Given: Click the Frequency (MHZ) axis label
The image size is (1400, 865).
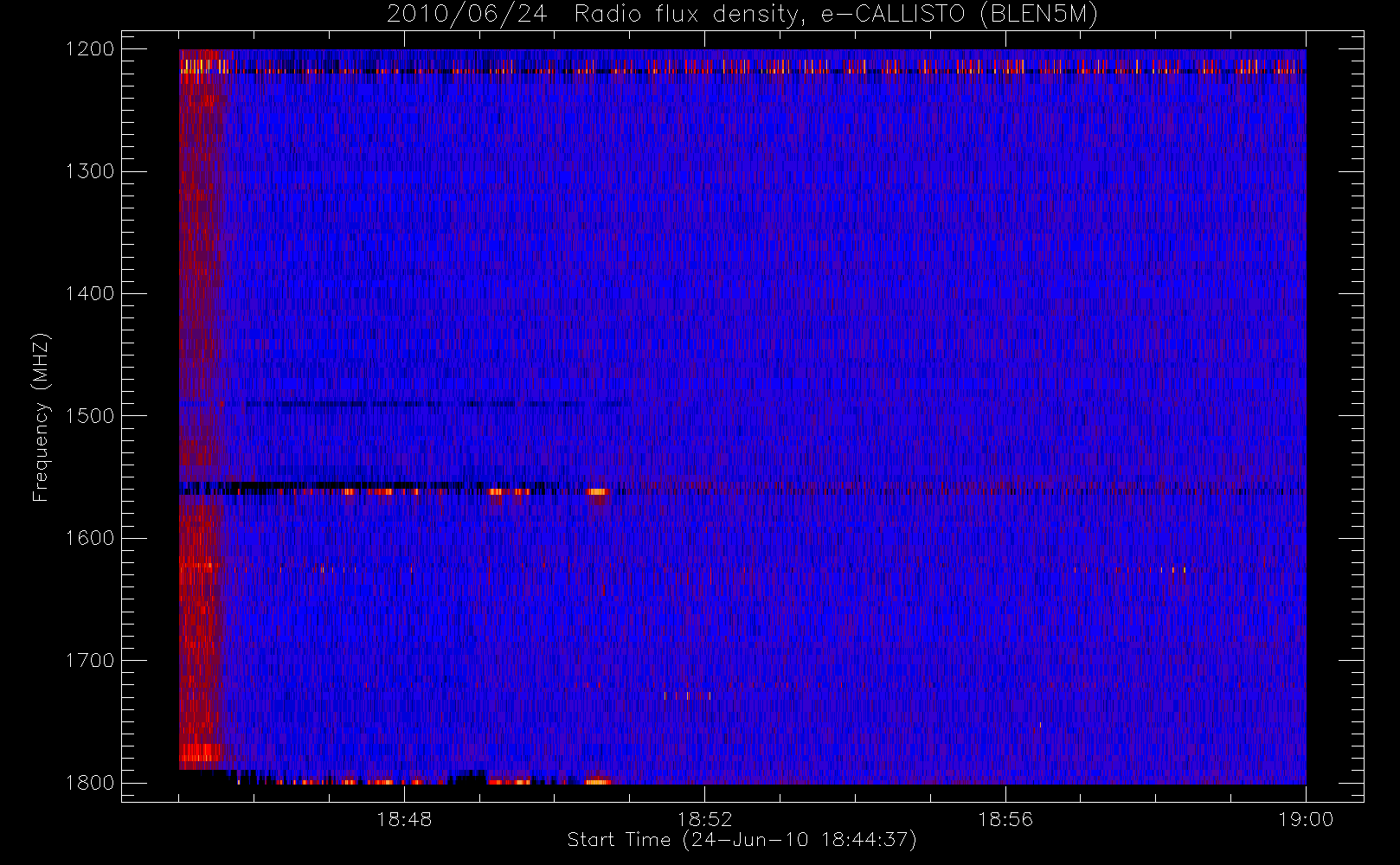Looking at the screenshot, I should [40, 417].
